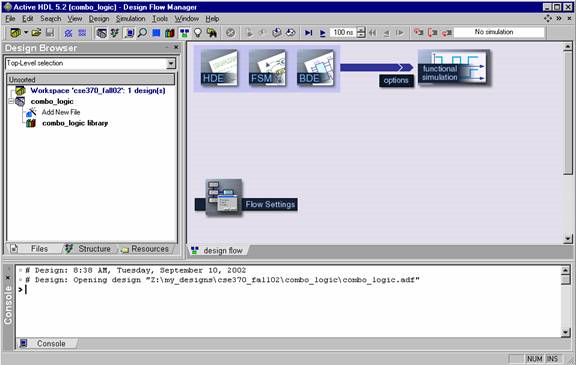Open the Simulation menu
Image resolution: width=576 pixels, height=365 pixels.
point(130,18)
